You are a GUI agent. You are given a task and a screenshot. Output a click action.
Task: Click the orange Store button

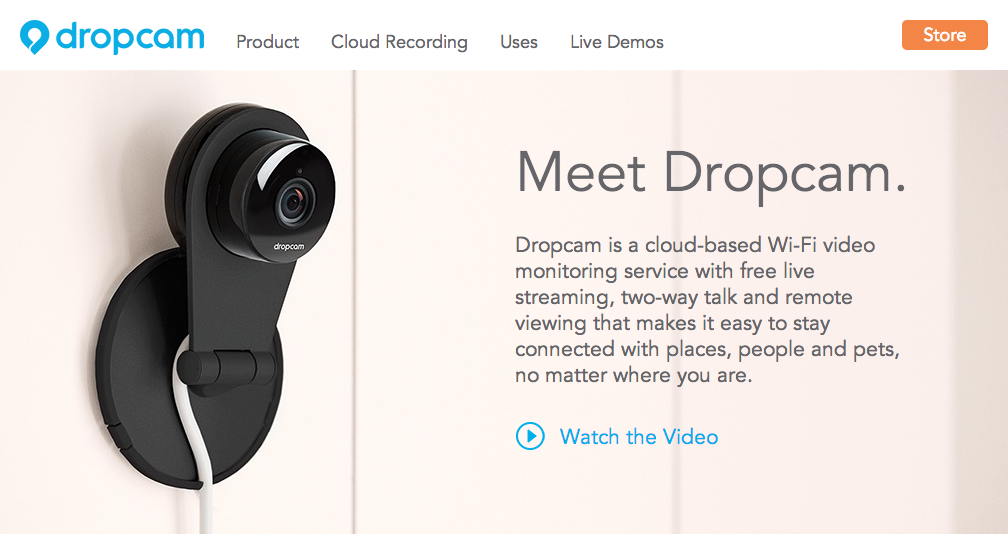point(944,35)
